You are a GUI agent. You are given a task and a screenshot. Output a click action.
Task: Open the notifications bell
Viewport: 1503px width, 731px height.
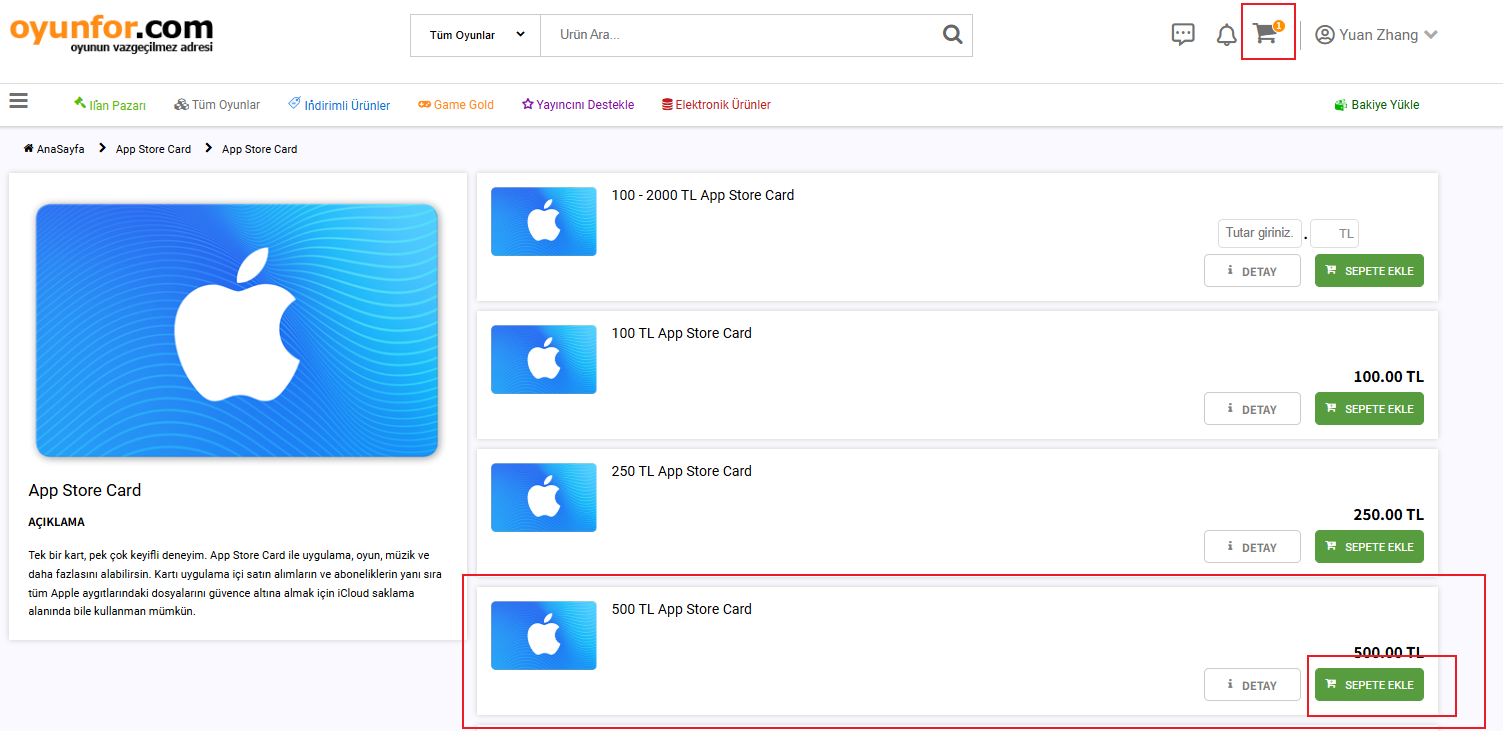coord(1226,35)
